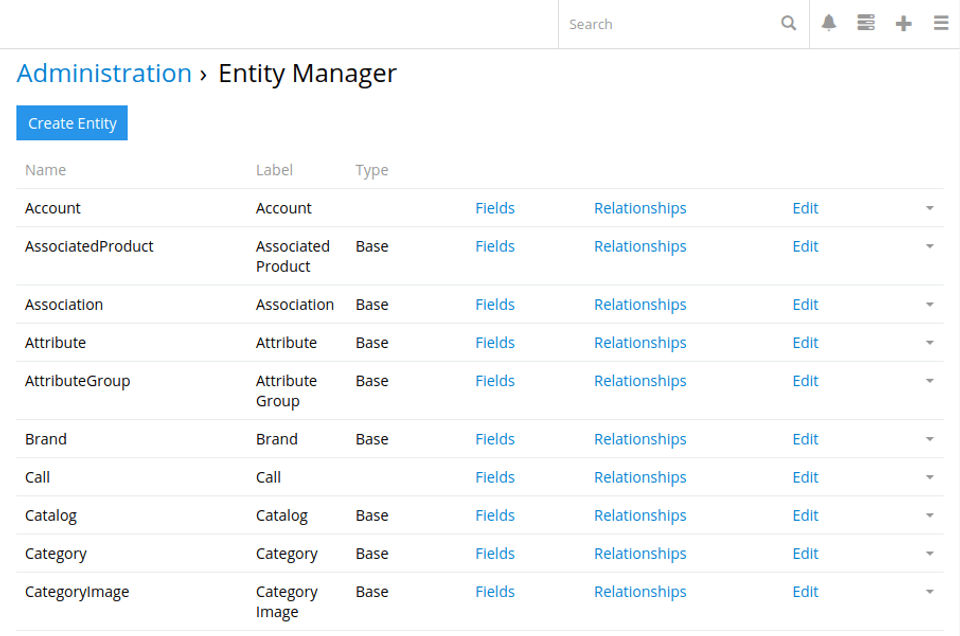This screenshot has height=636, width=960.
Task: Expand the Account row dropdown arrow
Action: pyautogui.click(x=929, y=208)
